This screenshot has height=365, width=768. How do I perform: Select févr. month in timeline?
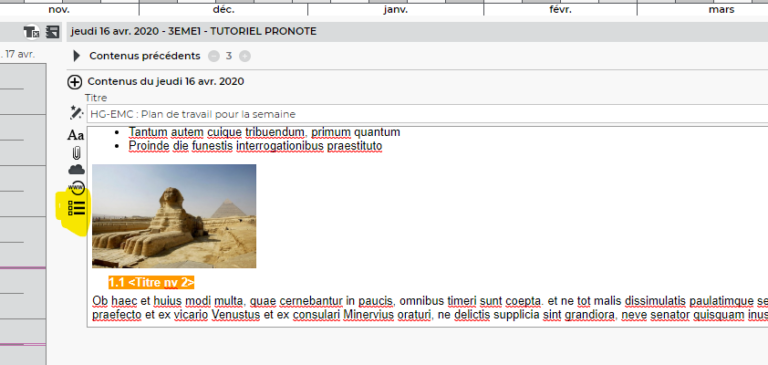point(560,9)
